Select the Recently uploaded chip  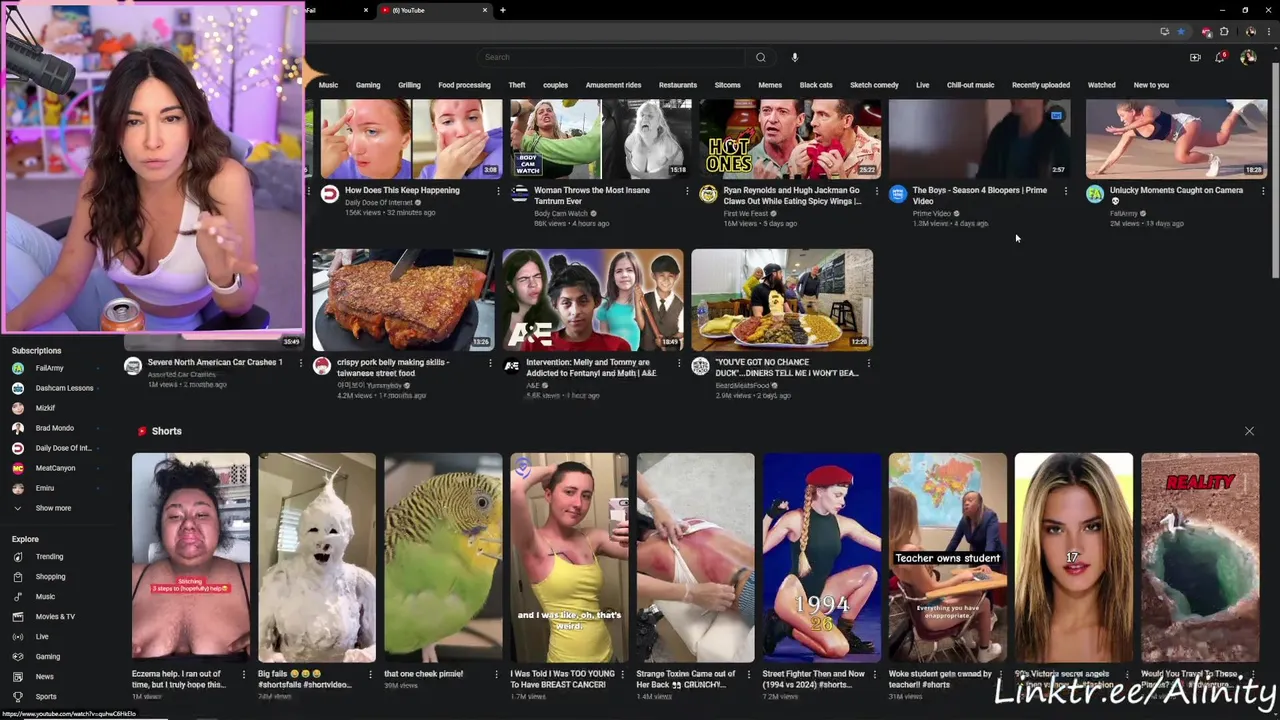click(x=1040, y=85)
